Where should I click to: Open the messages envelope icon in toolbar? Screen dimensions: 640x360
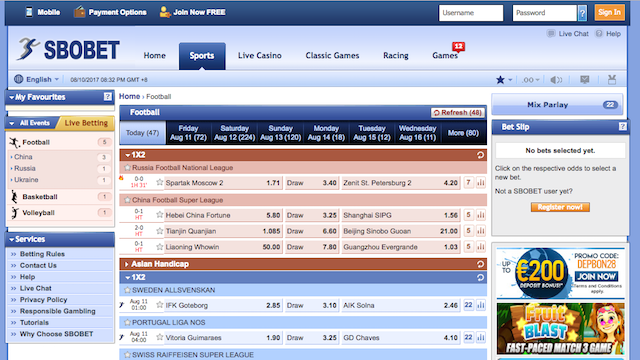coord(584,80)
